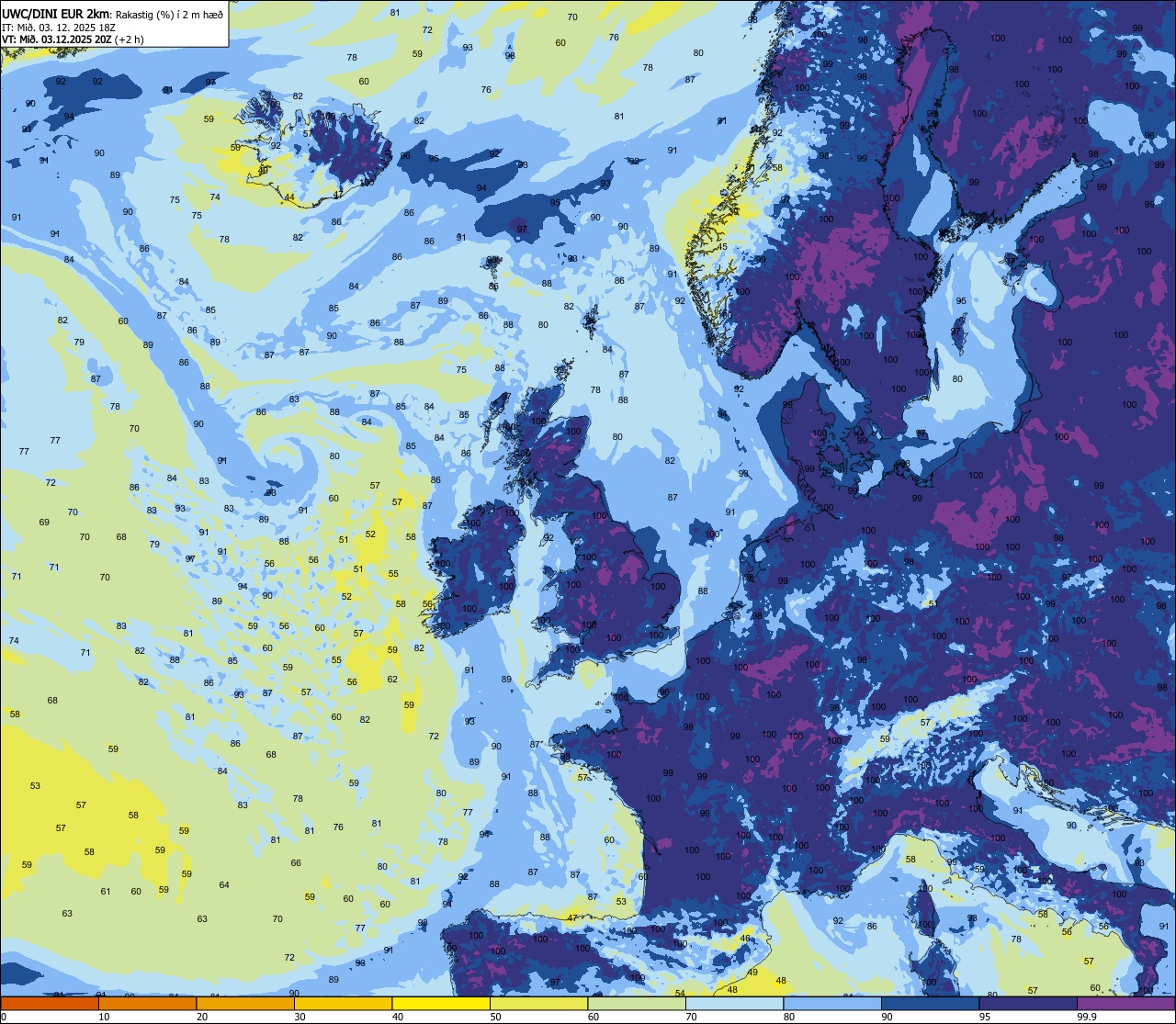The image size is (1176, 1024).
Task: Click the 'Rakastig (%) í 2 m hæð' text
Action: point(167,14)
